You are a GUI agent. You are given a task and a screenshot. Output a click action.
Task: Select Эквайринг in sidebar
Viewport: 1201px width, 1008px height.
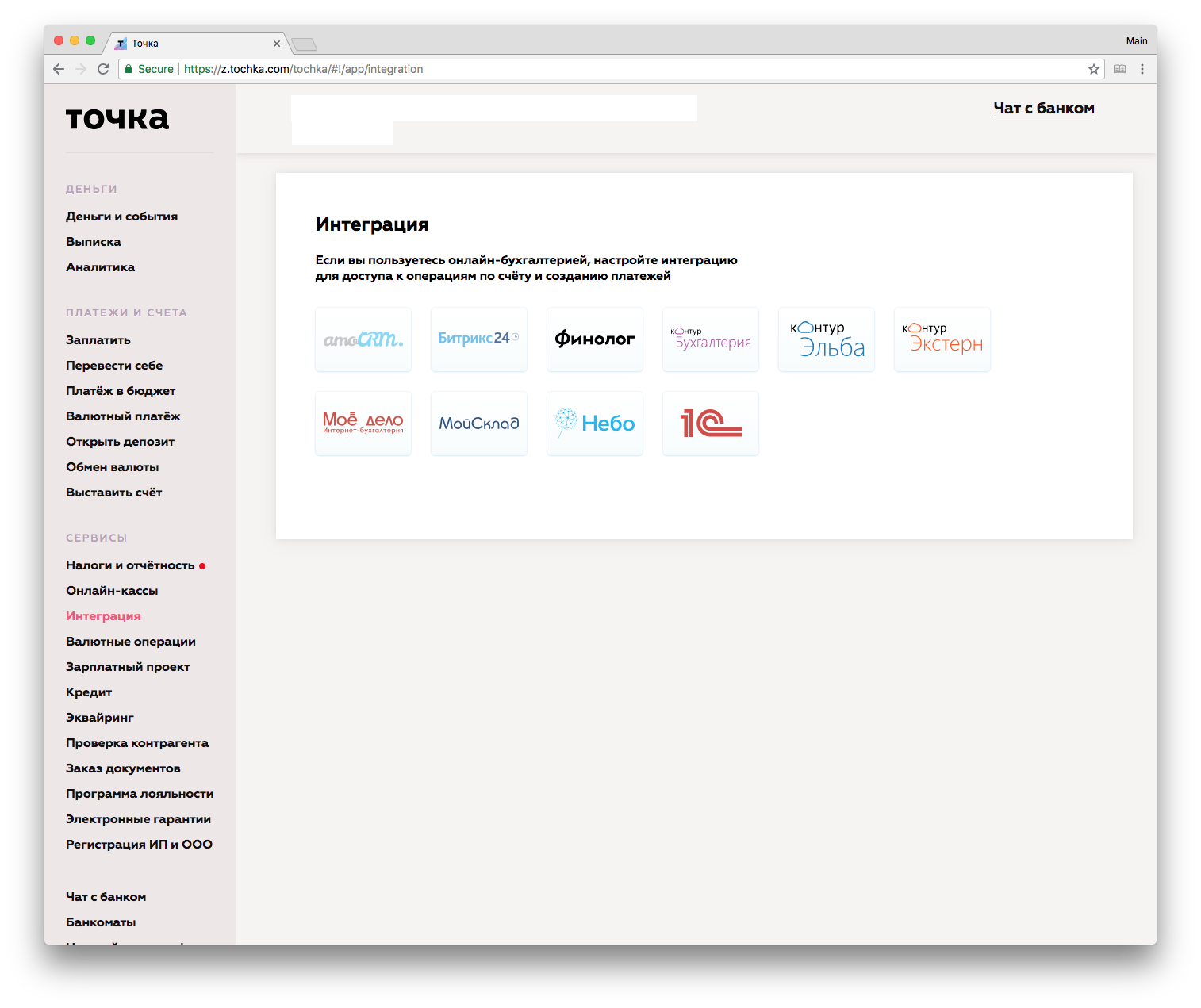[100, 718]
